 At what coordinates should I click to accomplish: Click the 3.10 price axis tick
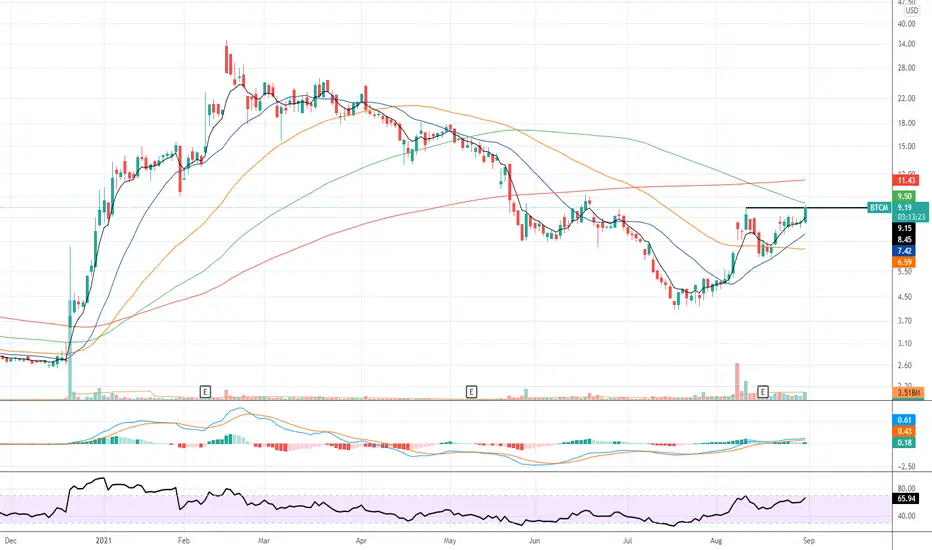(905, 343)
